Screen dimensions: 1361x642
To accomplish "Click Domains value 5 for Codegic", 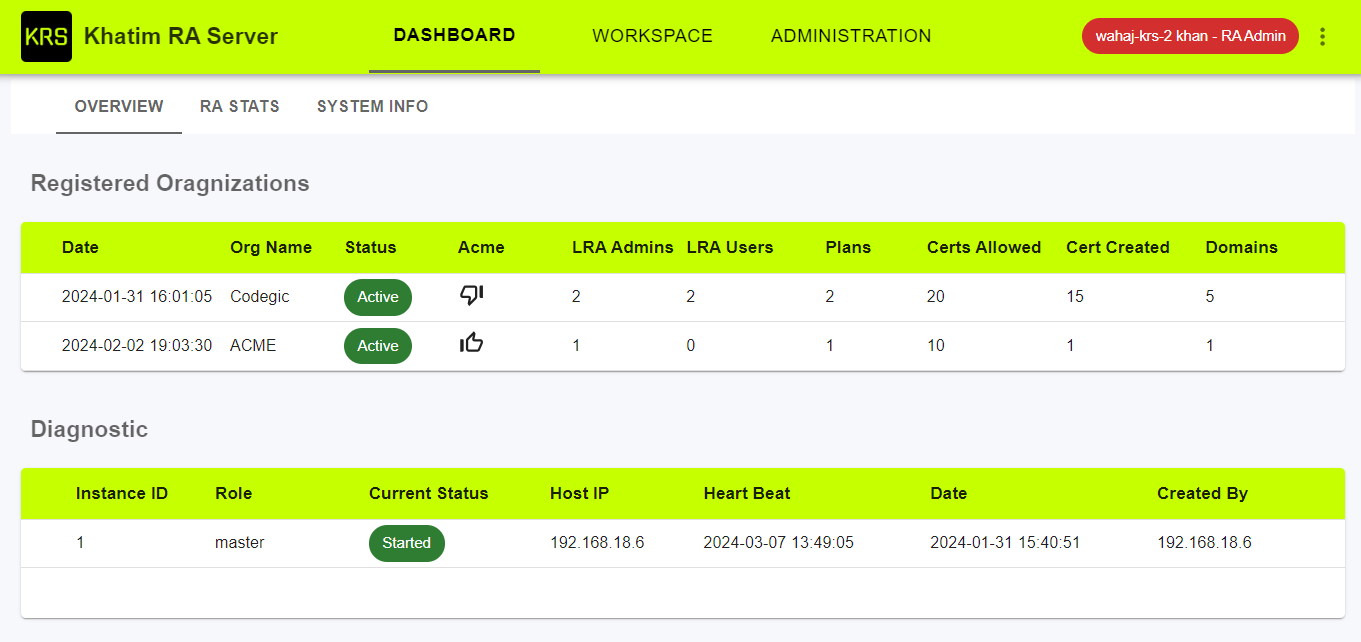I will (x=1210, y=297).
